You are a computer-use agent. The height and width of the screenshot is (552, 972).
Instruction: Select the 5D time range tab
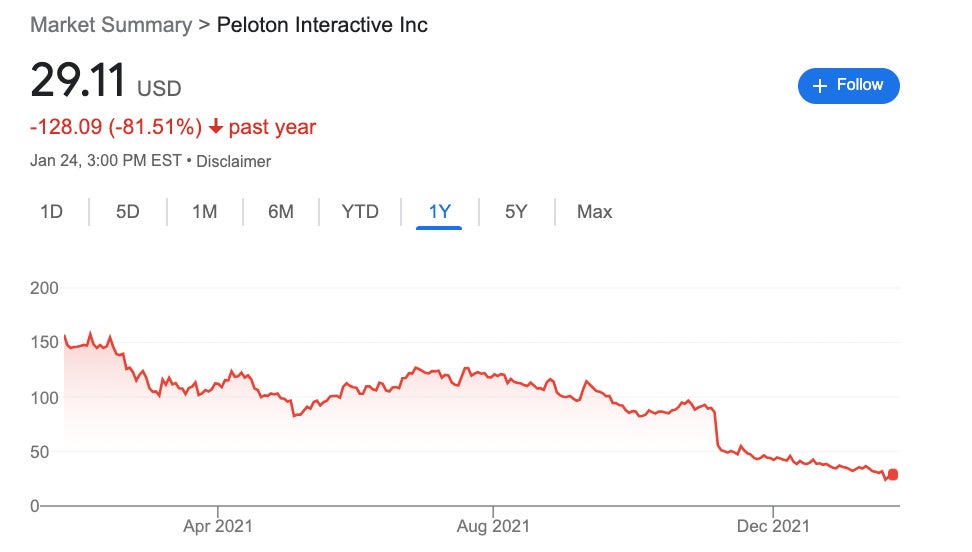click(x=128, y=212)
